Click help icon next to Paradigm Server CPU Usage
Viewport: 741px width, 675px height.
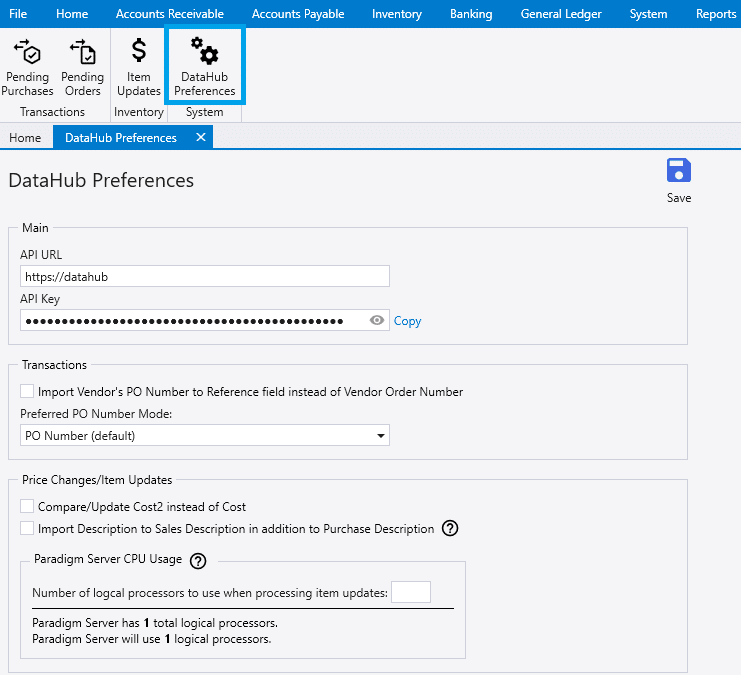pos(198,561)
